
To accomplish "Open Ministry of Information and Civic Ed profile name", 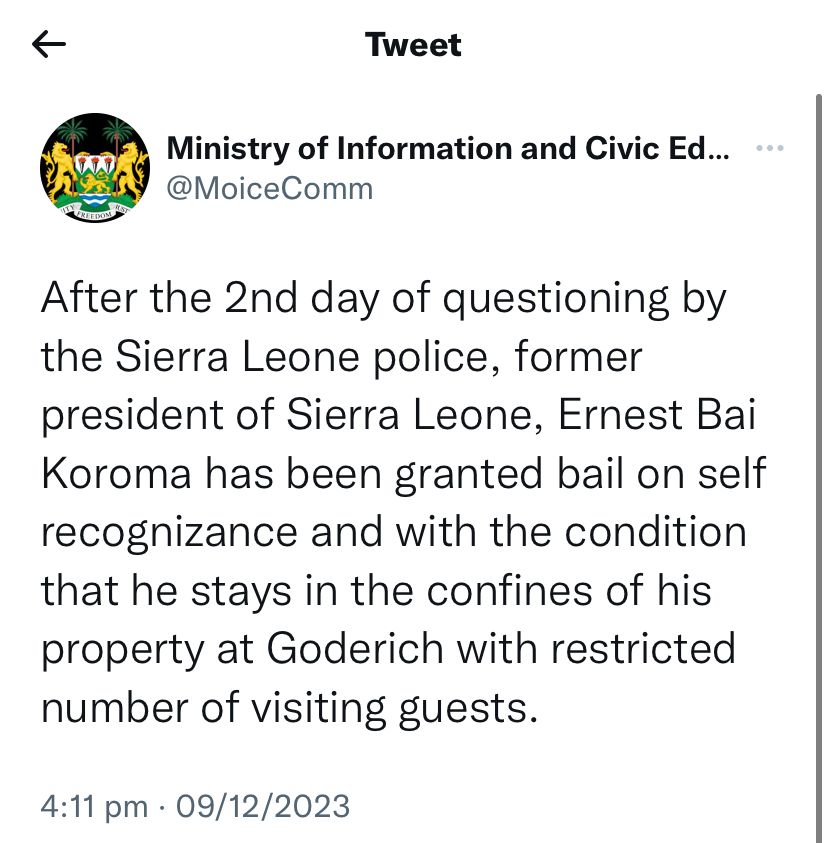I will coord(448,149).
